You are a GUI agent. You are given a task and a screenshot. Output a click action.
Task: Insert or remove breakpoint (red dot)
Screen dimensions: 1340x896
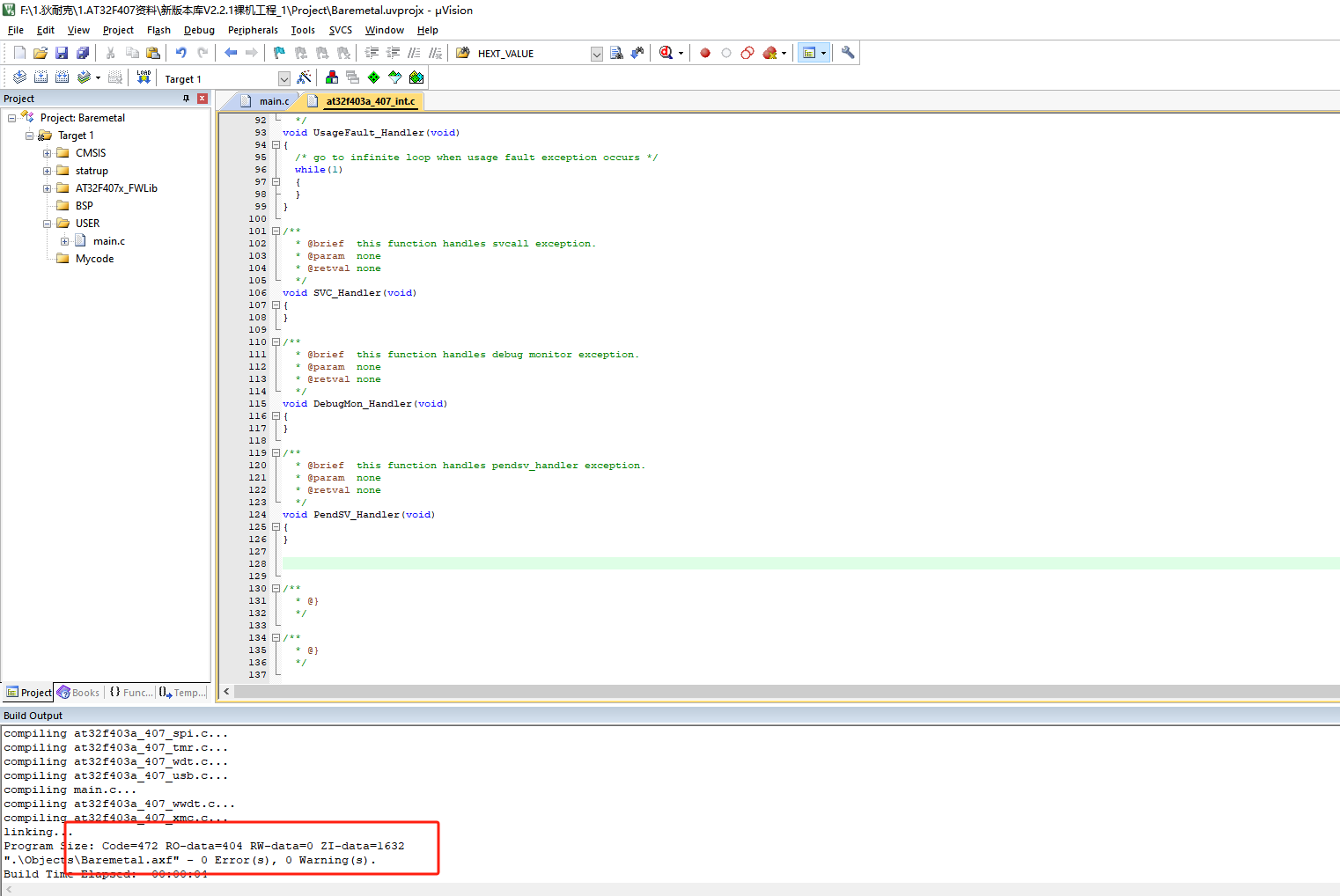705,53
